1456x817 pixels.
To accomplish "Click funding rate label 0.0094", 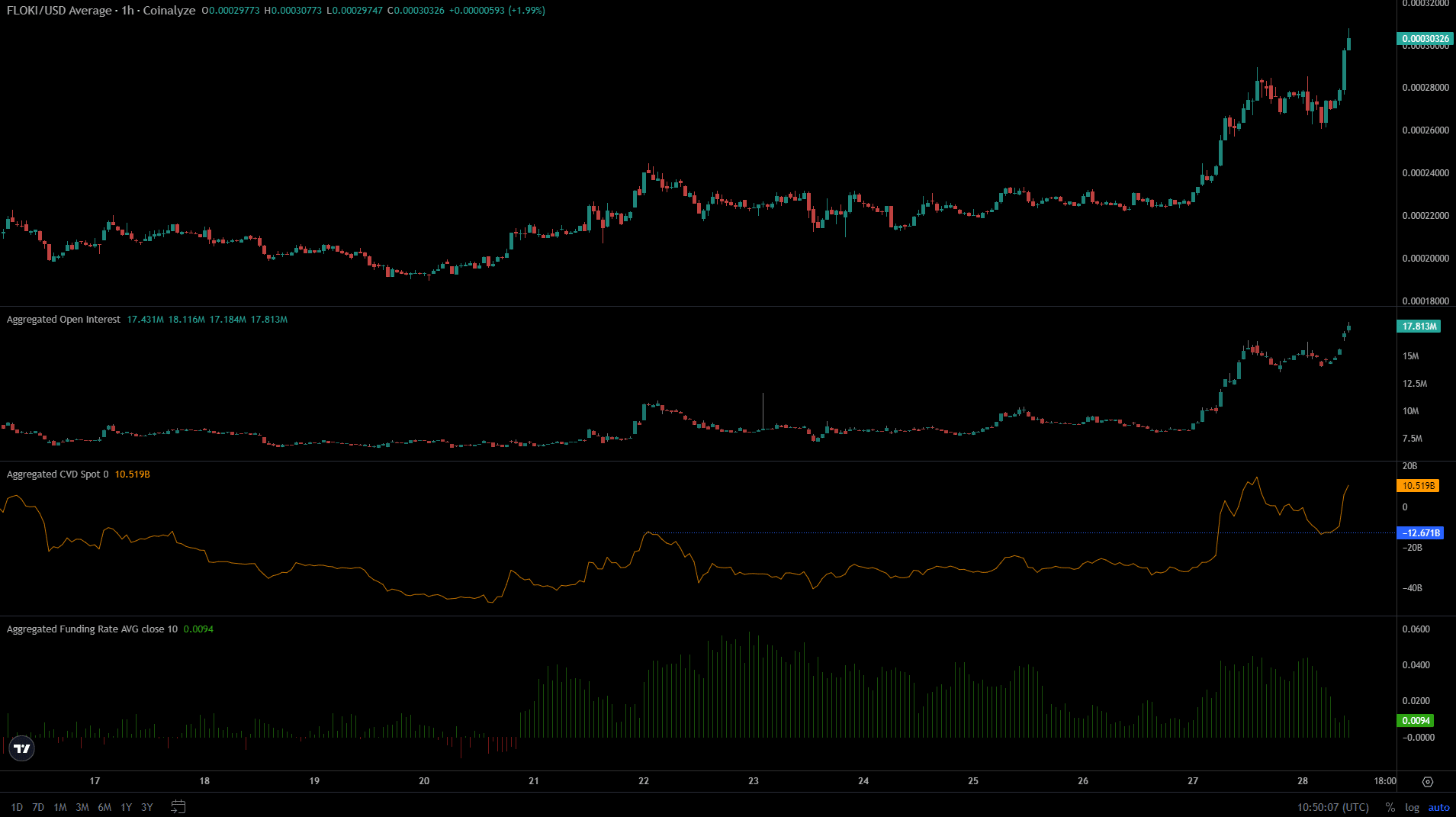I will pyautogui.click(x=1416, y=721).
